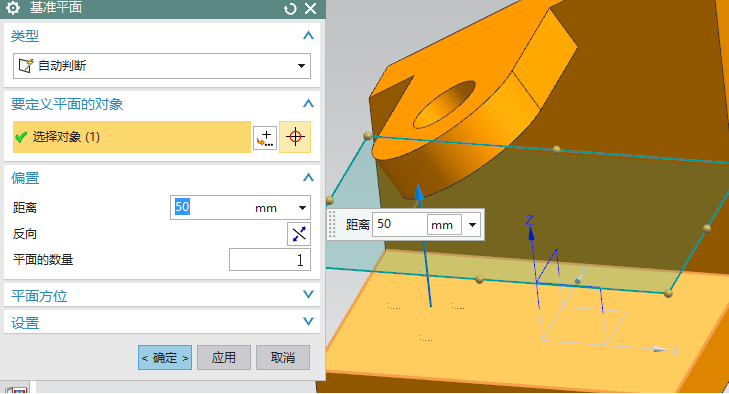Image resolution: width=729 pixels, height=394 pixels.
Task: Close the 基准平面 dialog
Action: (x=311, y=8)
